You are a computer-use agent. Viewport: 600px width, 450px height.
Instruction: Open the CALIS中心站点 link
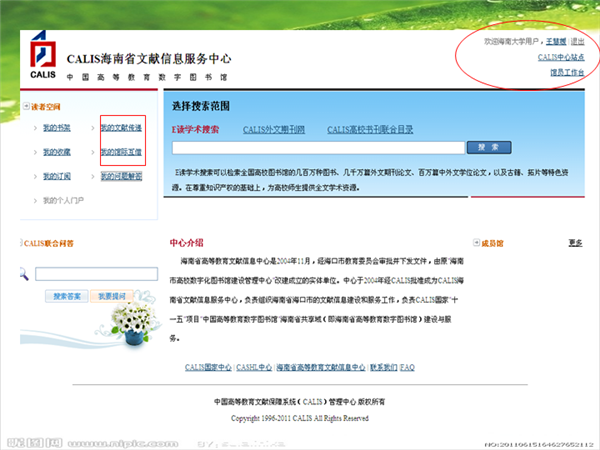pyautogui.click(x=561, y=57)
